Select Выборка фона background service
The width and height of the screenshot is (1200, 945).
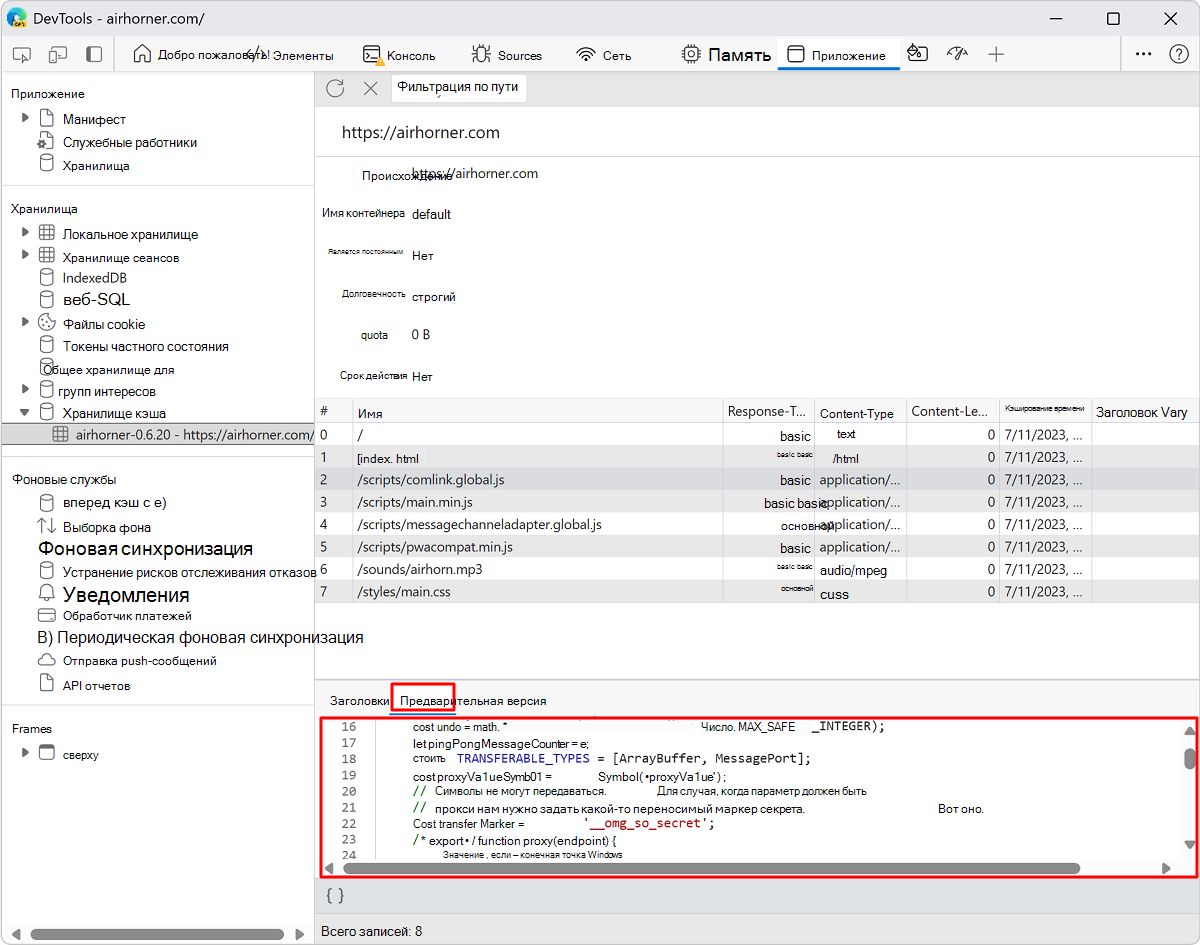point(106,527)
